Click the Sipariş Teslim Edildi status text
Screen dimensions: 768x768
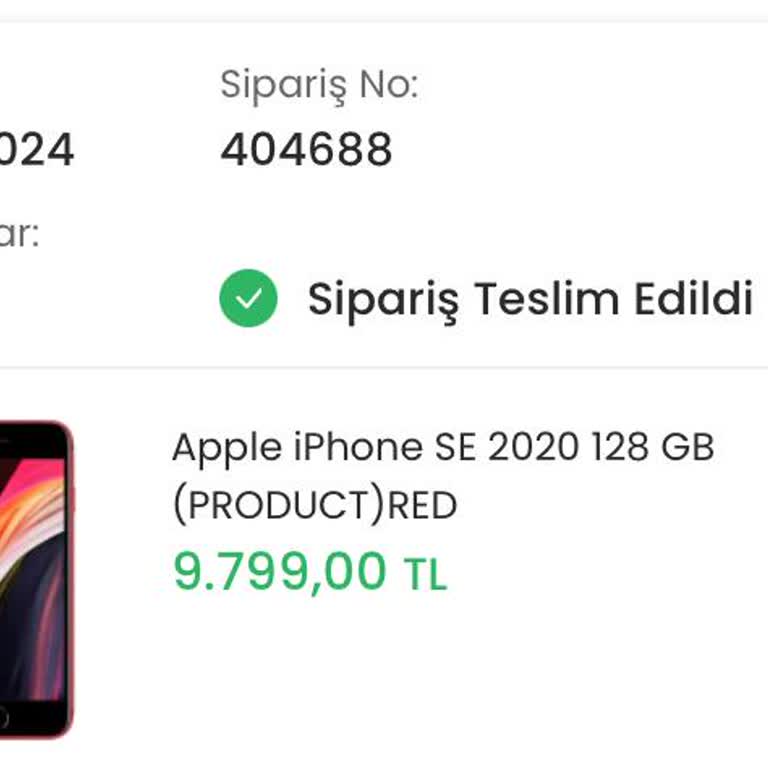click(x=529, y=298)
